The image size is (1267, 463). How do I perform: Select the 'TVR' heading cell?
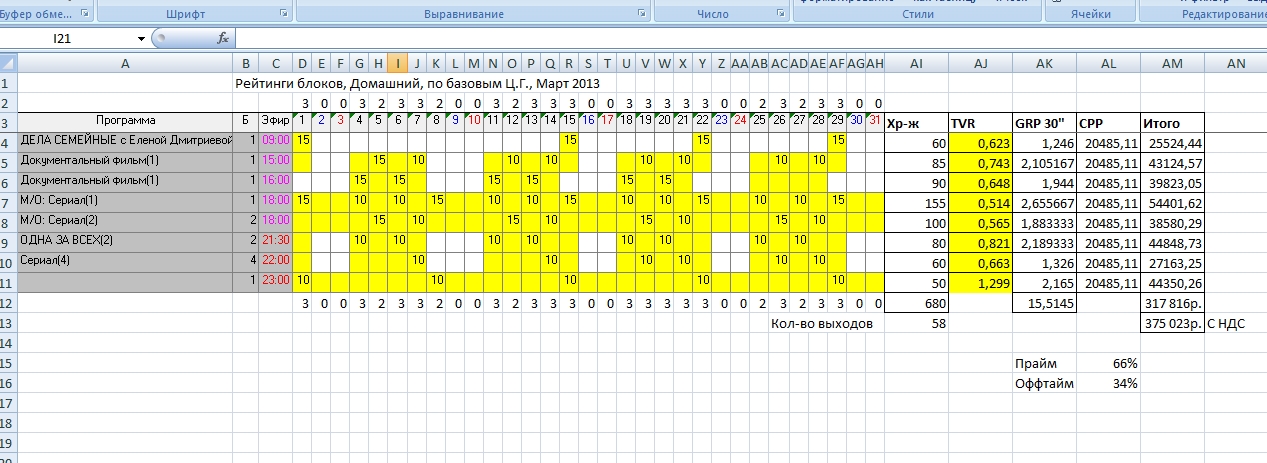980,122
